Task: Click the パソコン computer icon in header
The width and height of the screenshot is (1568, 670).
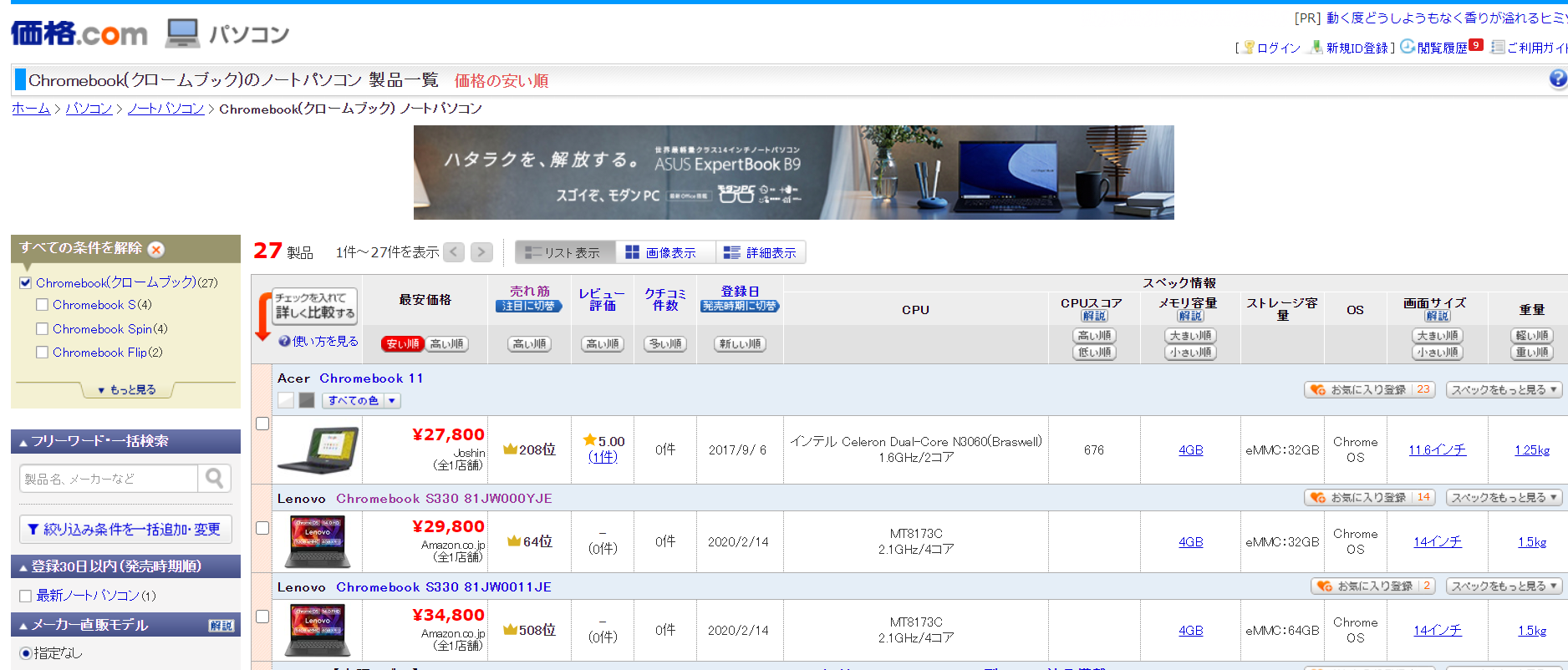Action: 182,33
